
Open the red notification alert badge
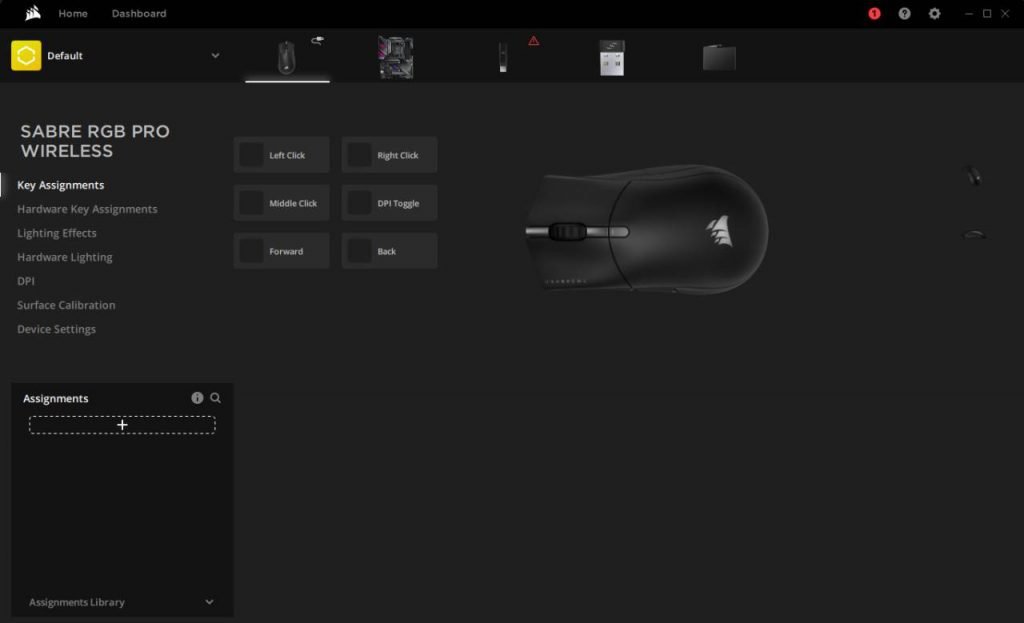point(874,13)
